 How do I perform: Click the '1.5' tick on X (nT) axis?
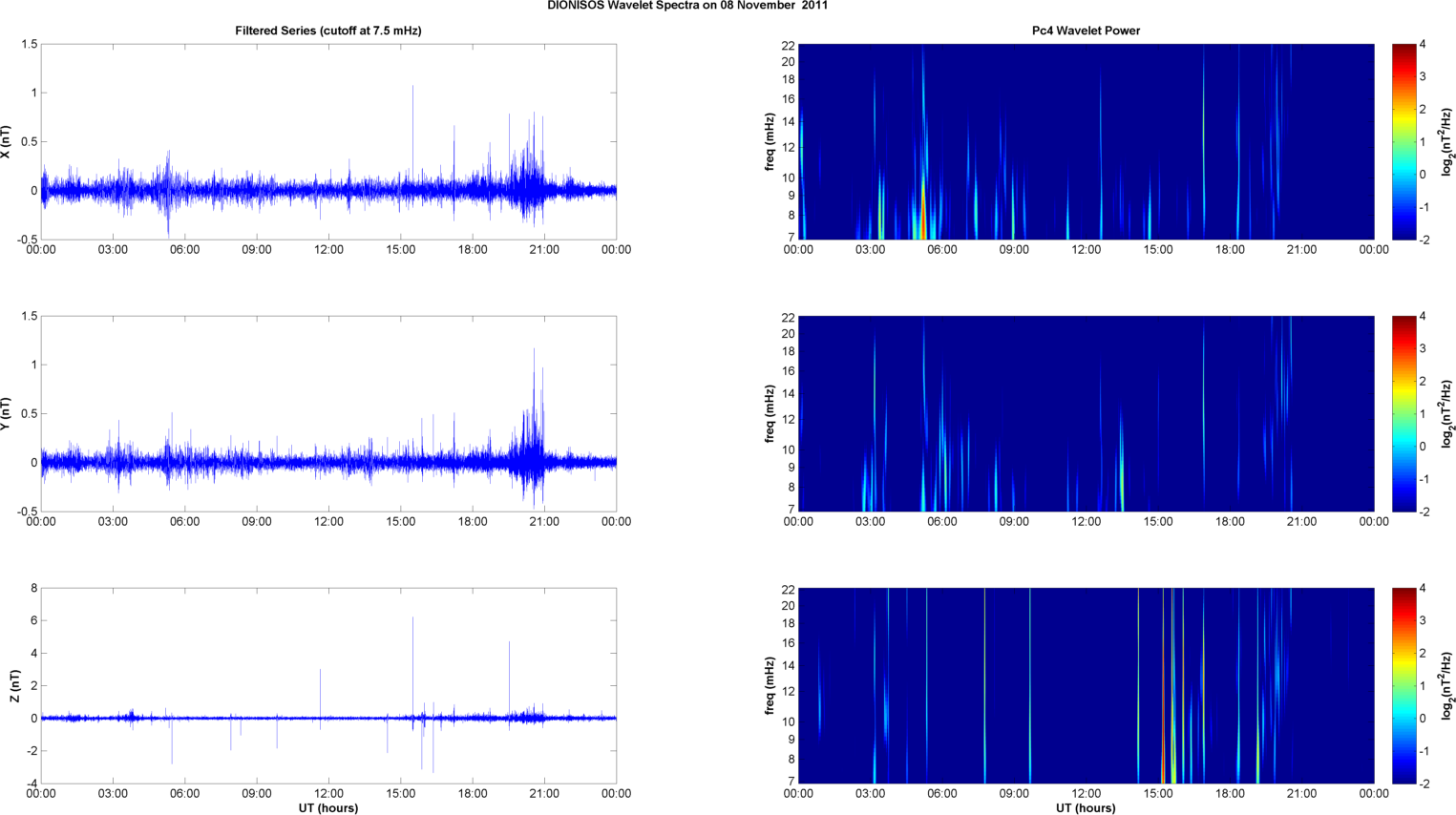click(29, 44)
